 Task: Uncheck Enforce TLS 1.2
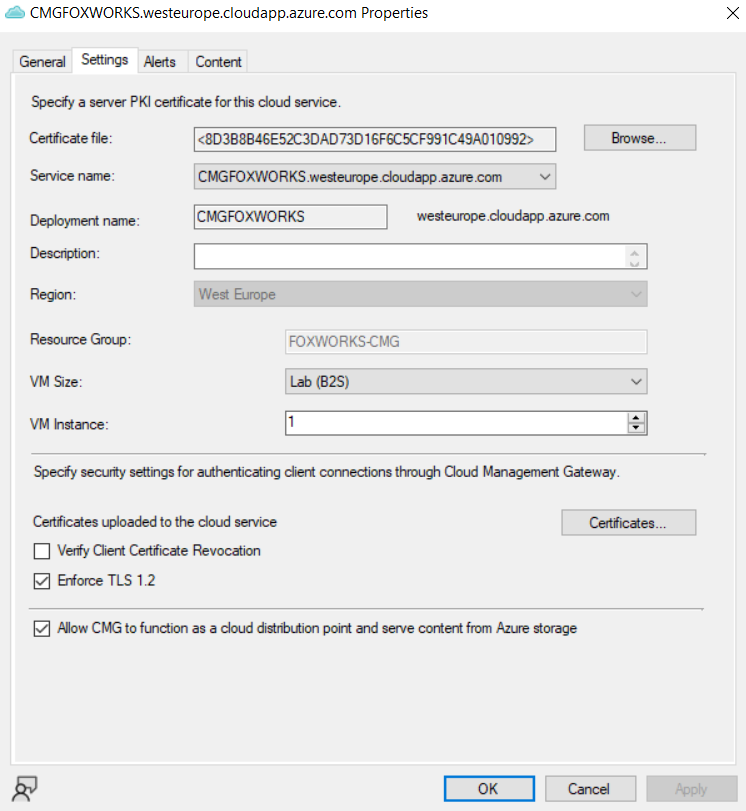coord(42,581)
